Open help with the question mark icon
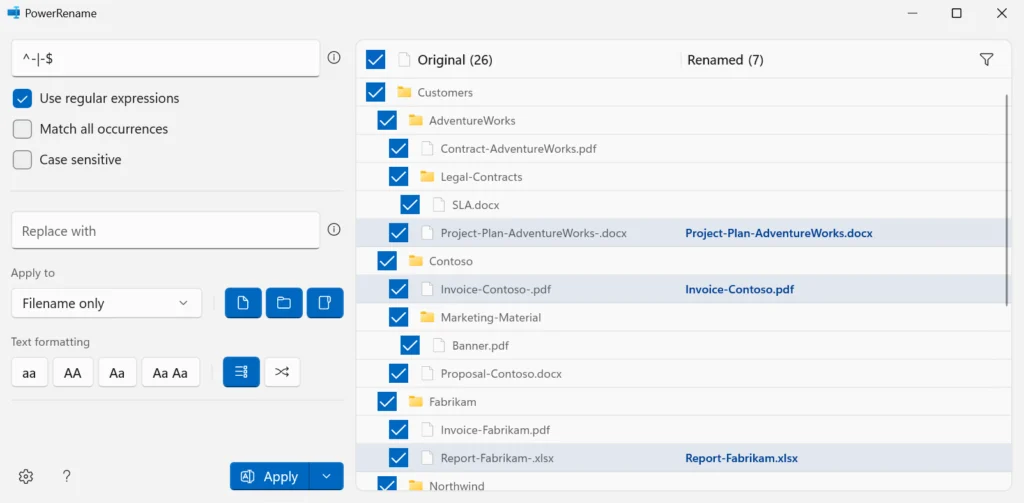This screenshot has width=1024, height=503. pos(66,476)
